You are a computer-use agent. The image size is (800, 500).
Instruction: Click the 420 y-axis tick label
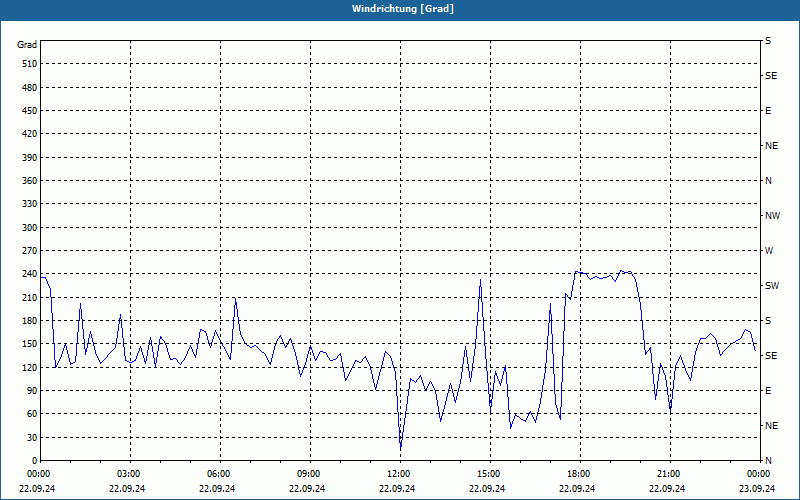[30, 134]
